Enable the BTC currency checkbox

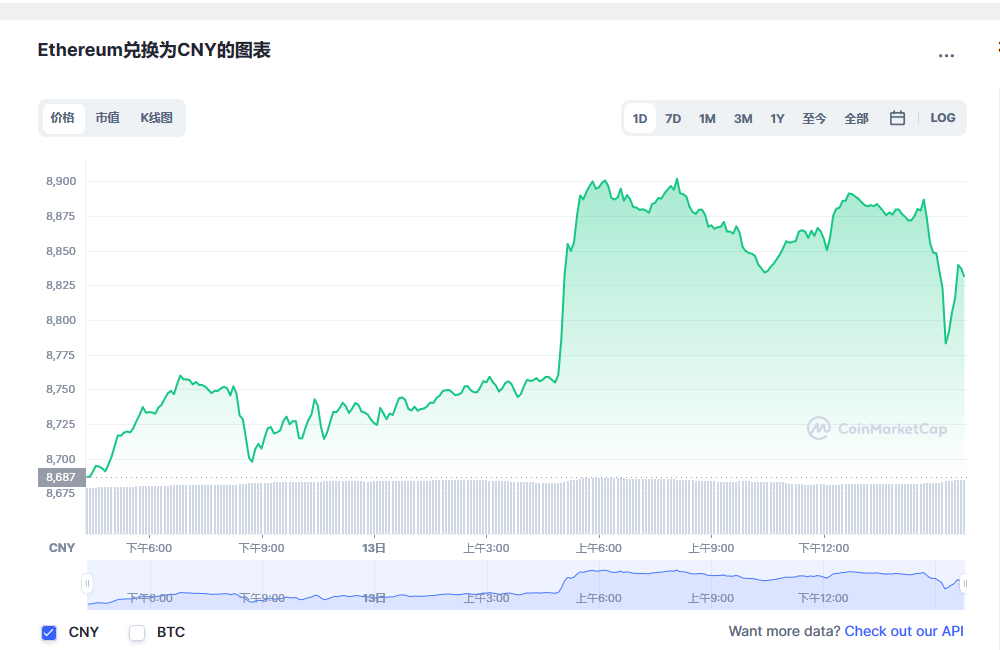137,632
